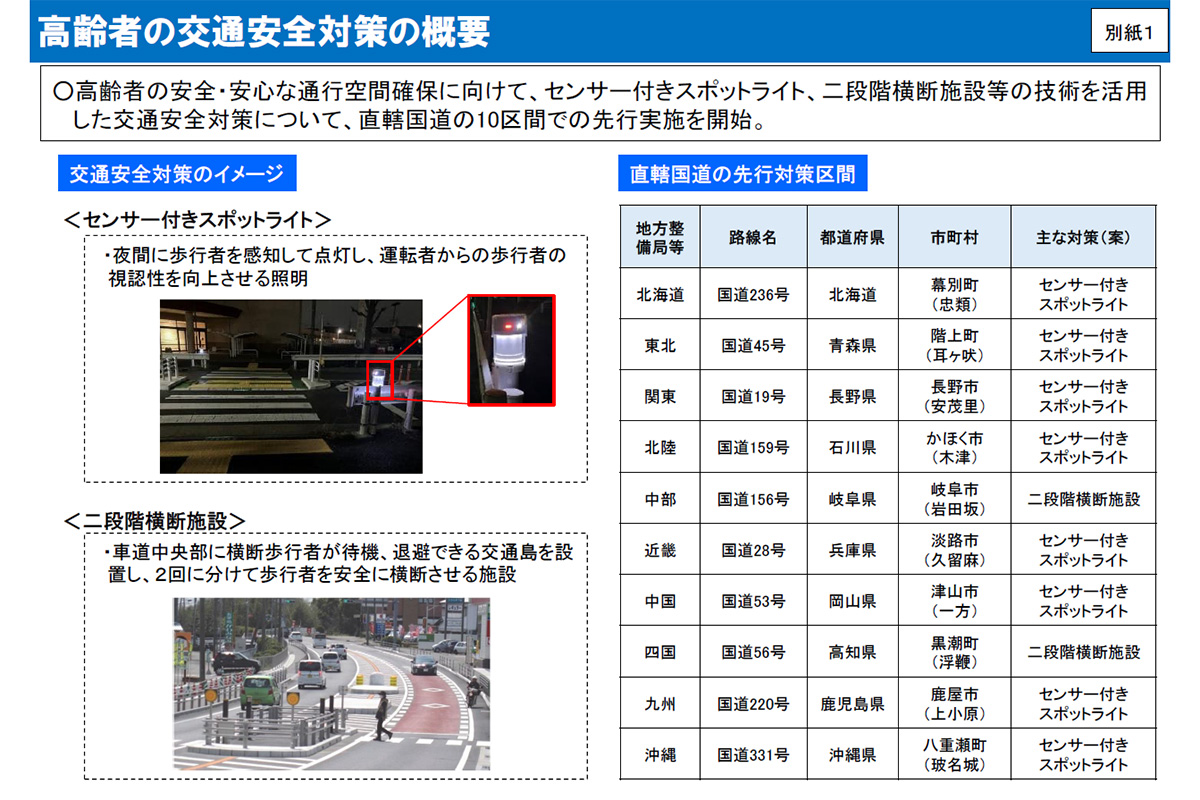Image resolution: width=1200 pixels, height=800 pixels.
Task: Click 二段階横断施設 in the 中部 row
Action: (x=1083, y=499)
